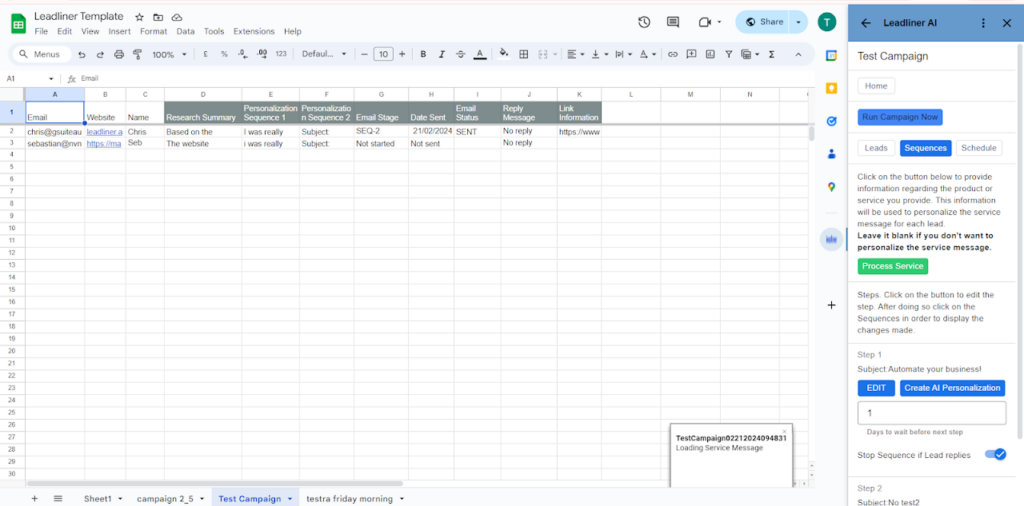Open Test Campaign sheet tab menu arrow
Viewport: 1024px width, 506px height.
(x=289, y=499)
